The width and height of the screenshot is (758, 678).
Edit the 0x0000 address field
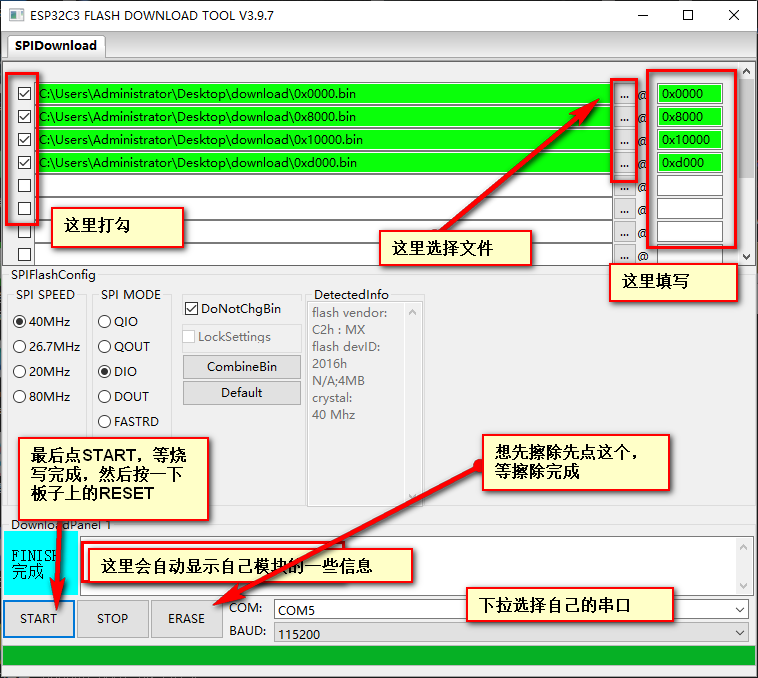(x=689, y=93)
